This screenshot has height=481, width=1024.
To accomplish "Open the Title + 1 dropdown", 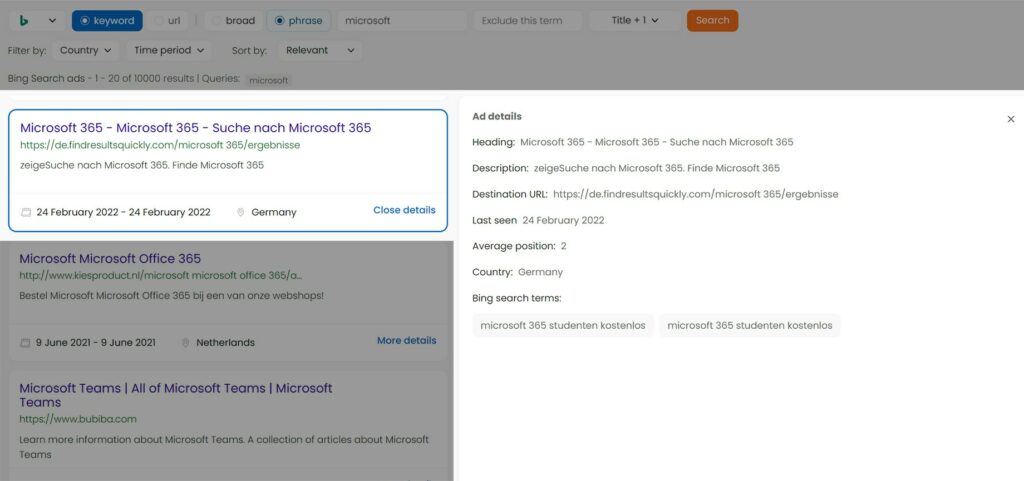I will click(635, 21).
